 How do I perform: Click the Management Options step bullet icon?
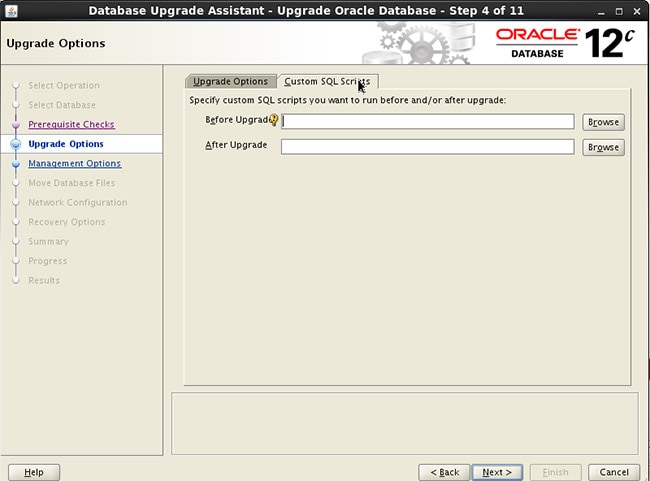(16, 164)
